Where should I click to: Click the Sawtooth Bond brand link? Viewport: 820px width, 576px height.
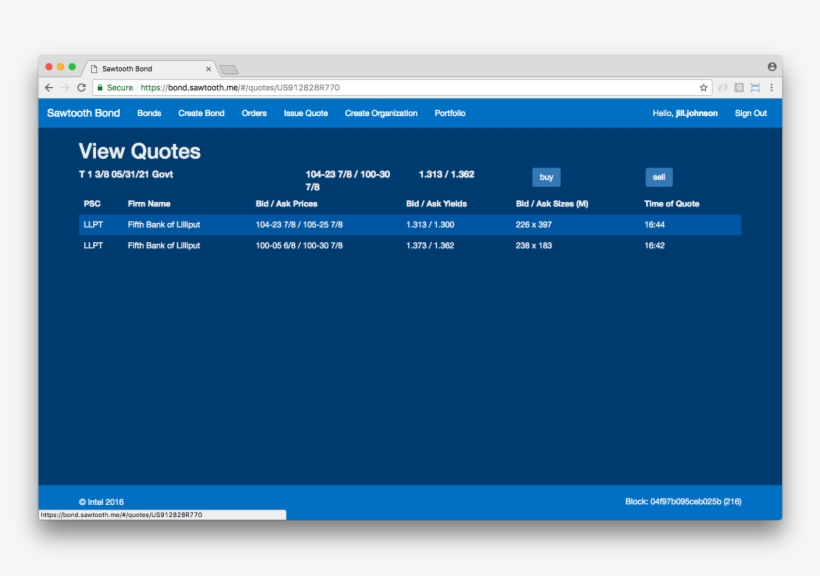click(83, 113)
